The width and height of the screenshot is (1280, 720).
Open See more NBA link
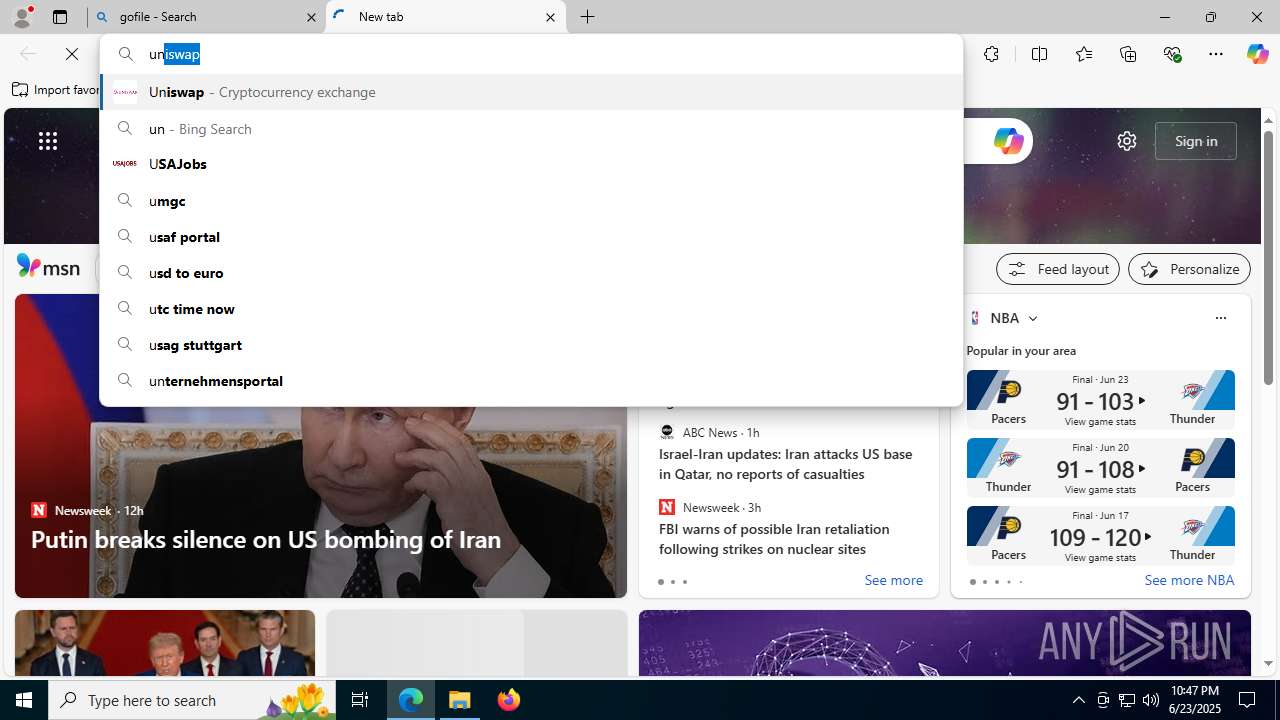point(1189,580)
